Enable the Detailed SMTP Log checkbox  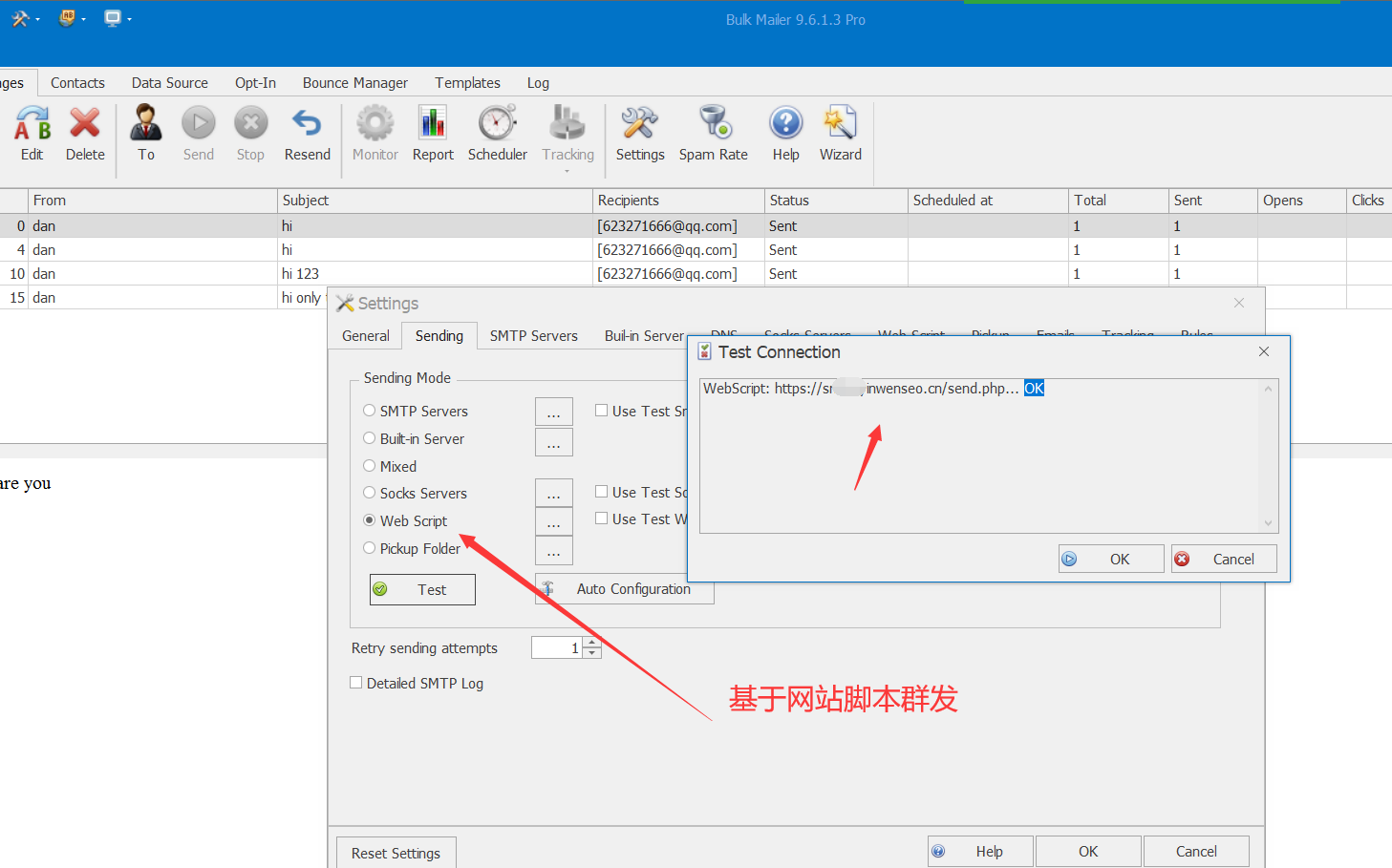[356, 683]
